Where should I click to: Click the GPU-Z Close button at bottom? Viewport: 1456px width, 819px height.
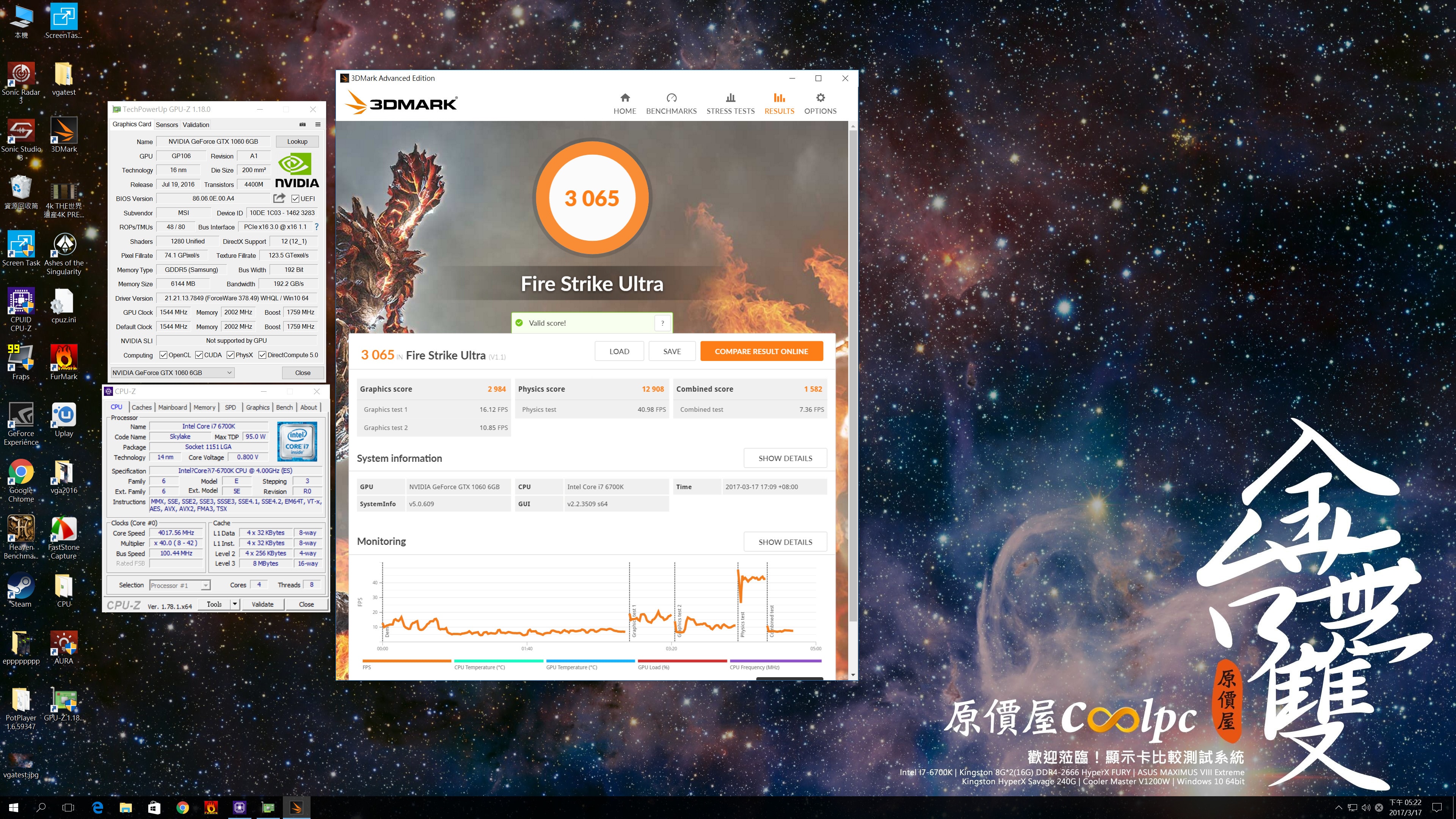coord(303,372)
